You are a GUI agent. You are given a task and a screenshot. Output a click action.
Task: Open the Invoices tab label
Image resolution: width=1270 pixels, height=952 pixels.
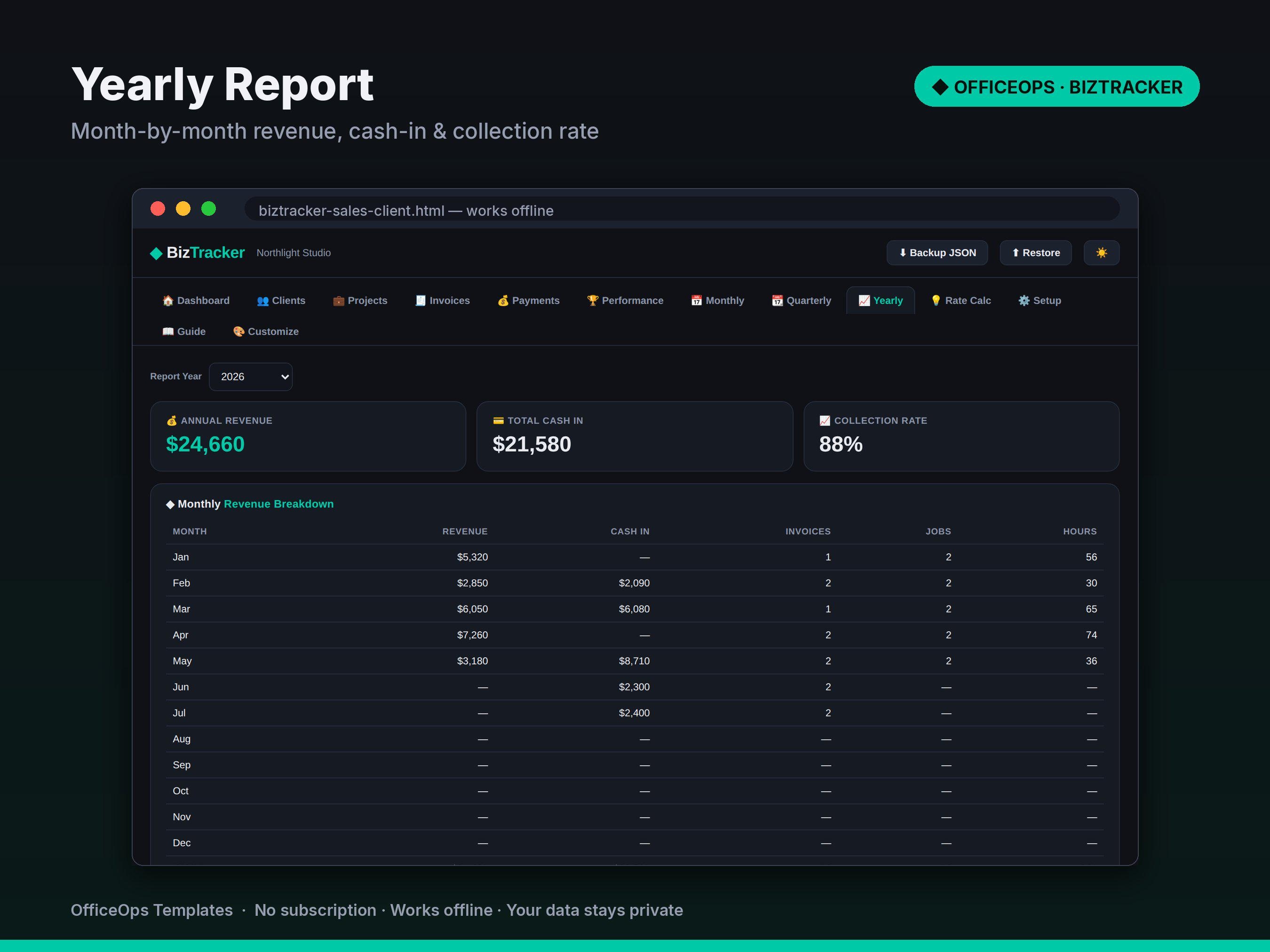[450, 301]
